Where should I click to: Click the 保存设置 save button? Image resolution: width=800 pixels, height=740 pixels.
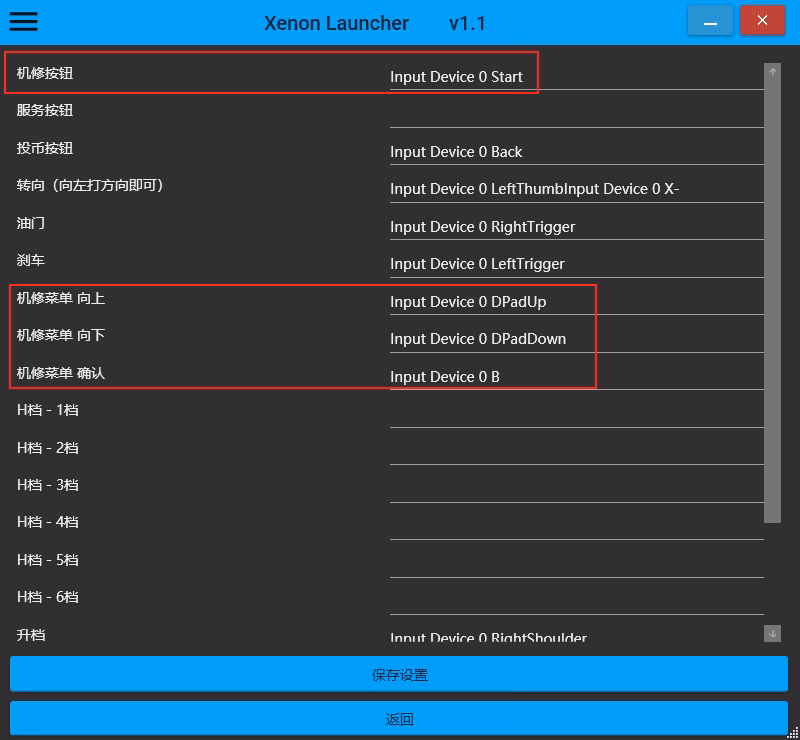tap(399, 675)
